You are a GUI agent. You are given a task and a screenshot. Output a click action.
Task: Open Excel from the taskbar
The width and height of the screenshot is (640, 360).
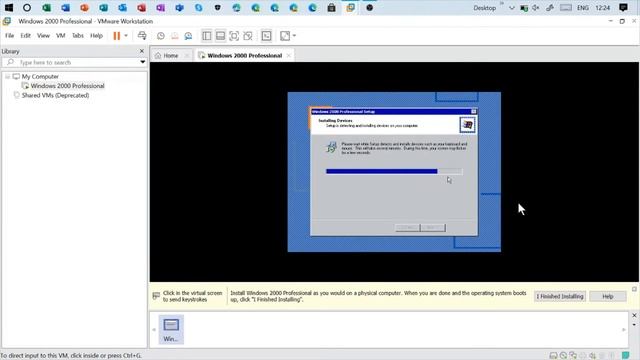tap(47, 7)
